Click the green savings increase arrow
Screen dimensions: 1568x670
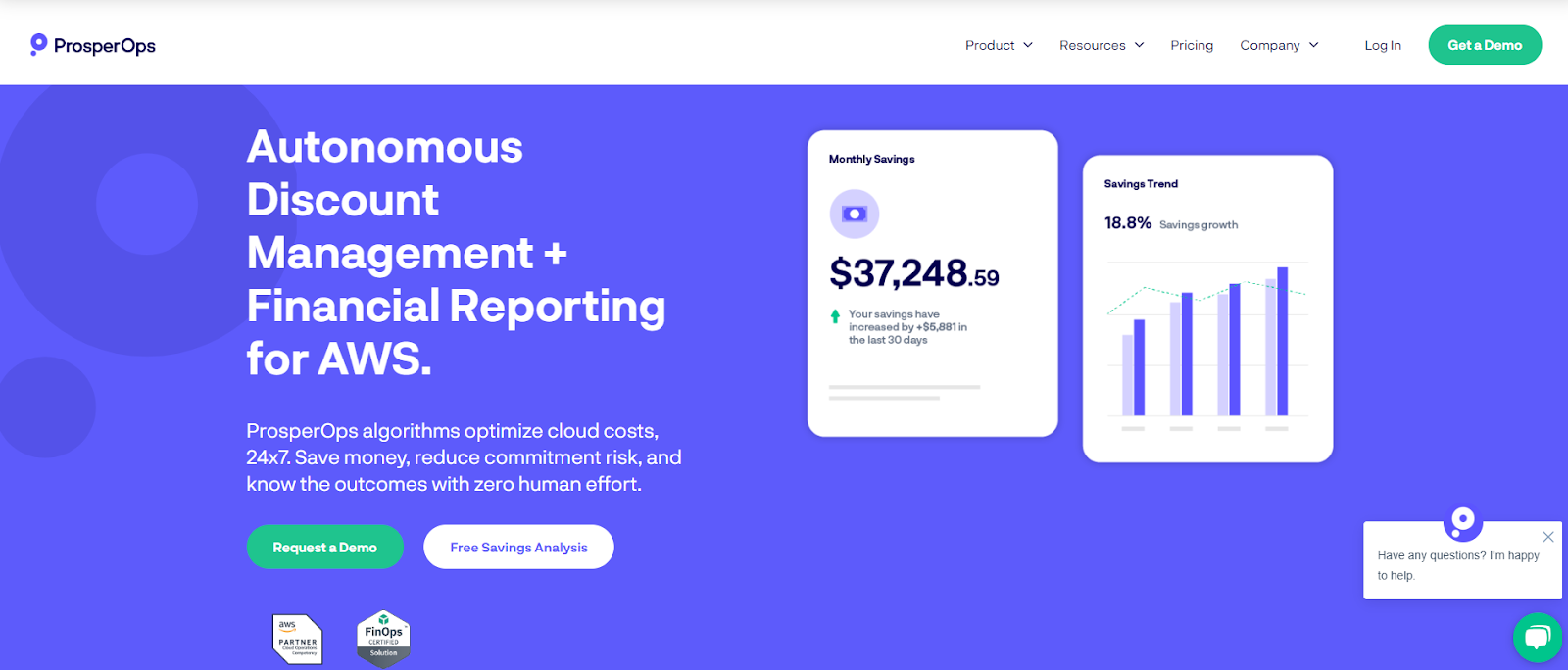835,315
